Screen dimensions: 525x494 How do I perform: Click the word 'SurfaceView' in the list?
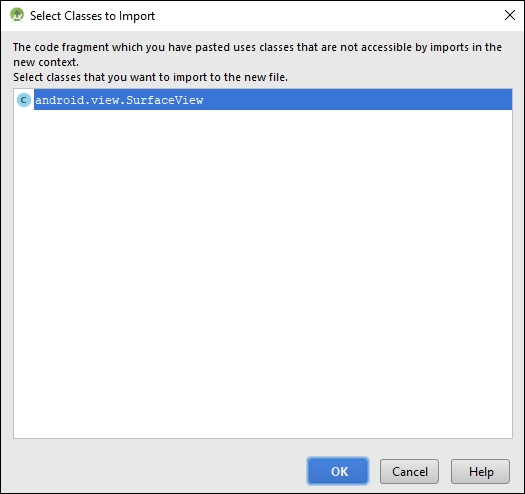coord(164,100)
